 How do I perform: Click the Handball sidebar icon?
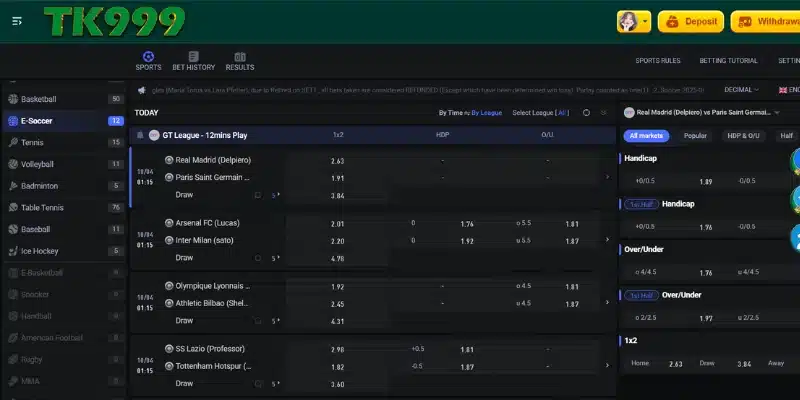click(13, 316)
